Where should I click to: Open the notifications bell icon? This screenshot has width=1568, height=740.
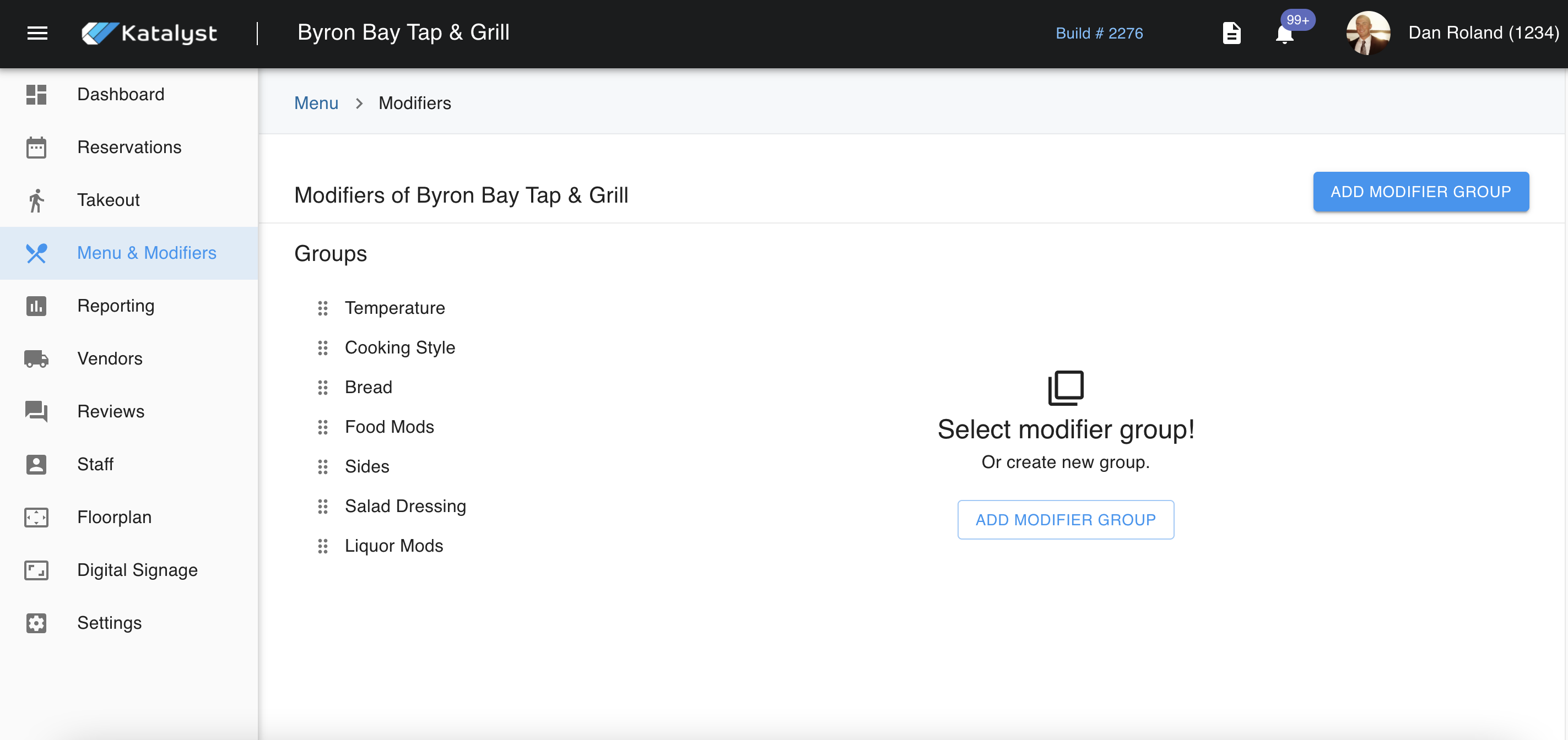point(1284,34)
